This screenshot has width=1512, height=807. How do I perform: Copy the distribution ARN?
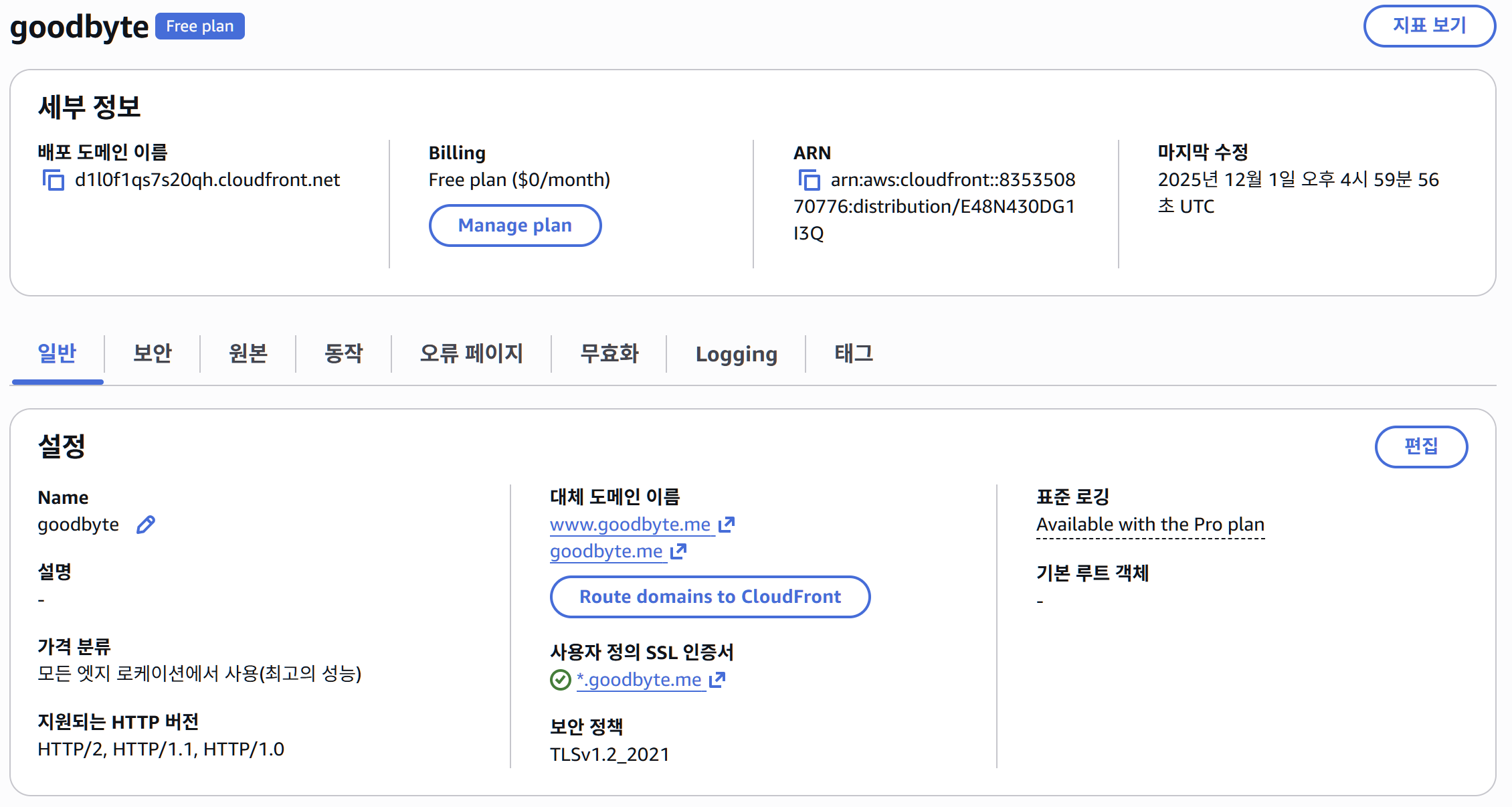809,181
